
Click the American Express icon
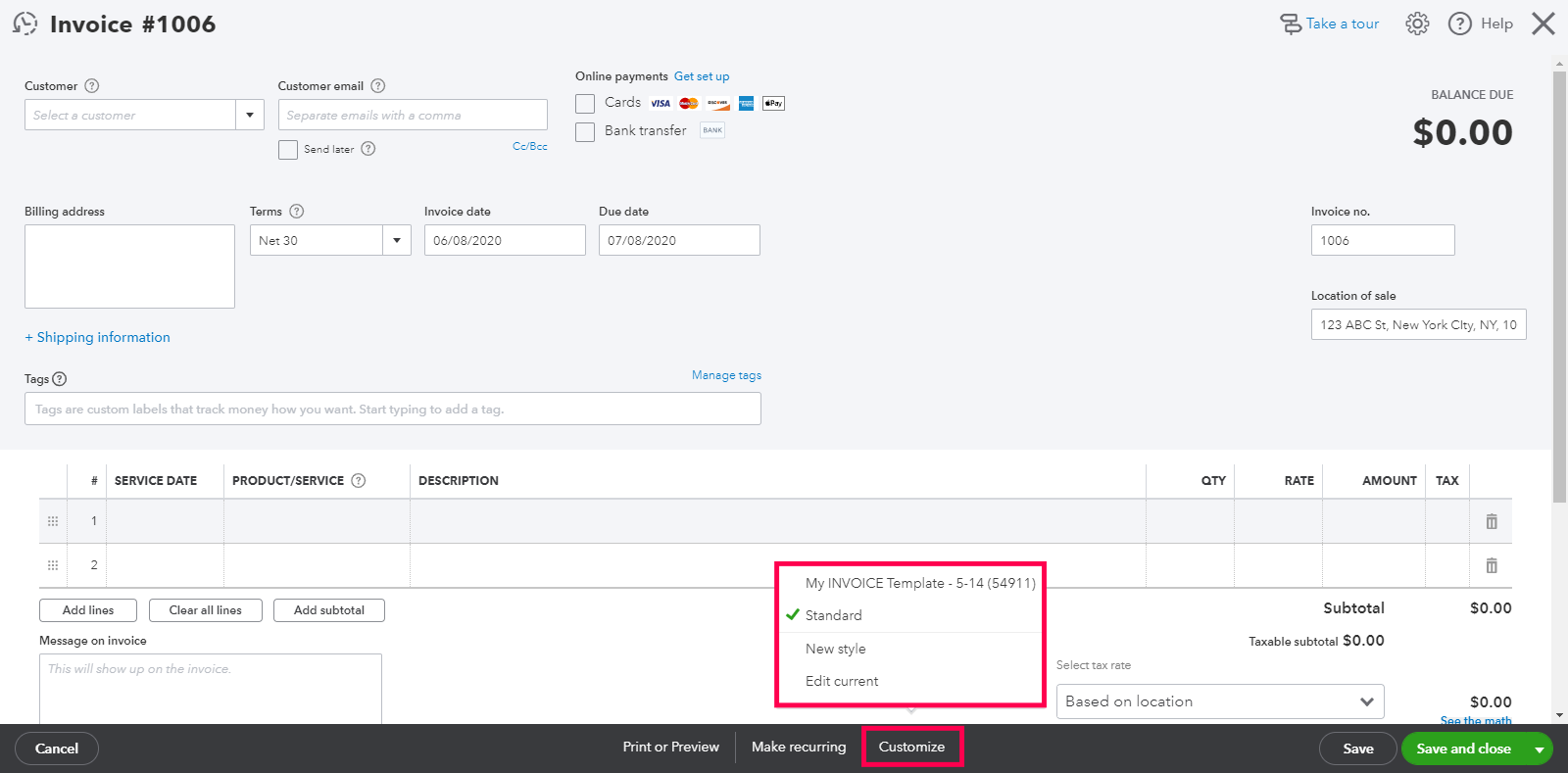click(746, 104)
